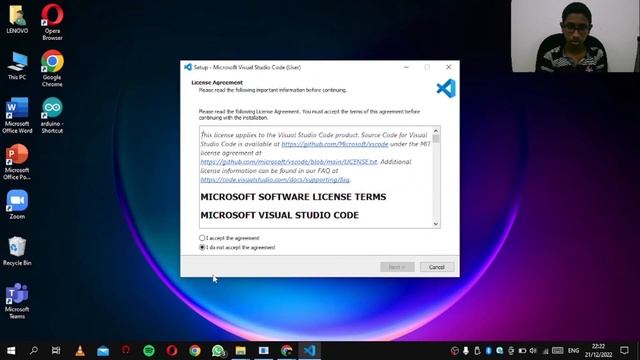Viewport: 640px width, 360px height.
Task: Click the 'MICROSOFT SOFTWARE LICENSE TERMS' heading
Action: 293,197
